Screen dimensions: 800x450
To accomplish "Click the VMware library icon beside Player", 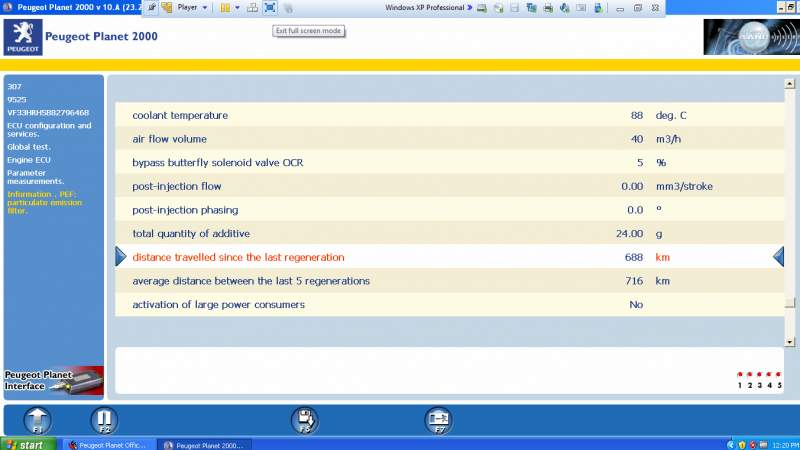I will [x=167, y=8].
